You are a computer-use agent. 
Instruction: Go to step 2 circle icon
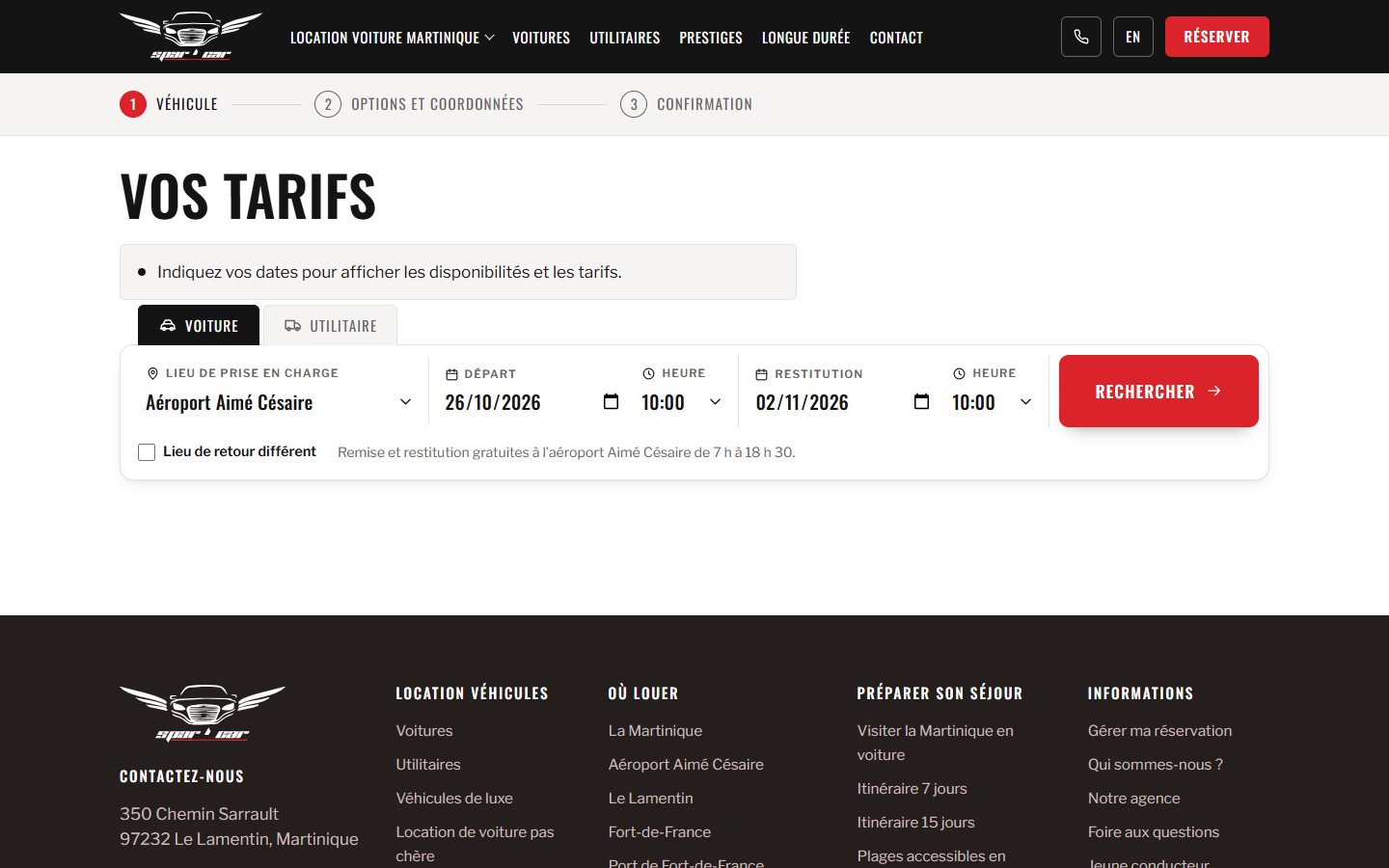pyautogui.click(x=328, y=104)
